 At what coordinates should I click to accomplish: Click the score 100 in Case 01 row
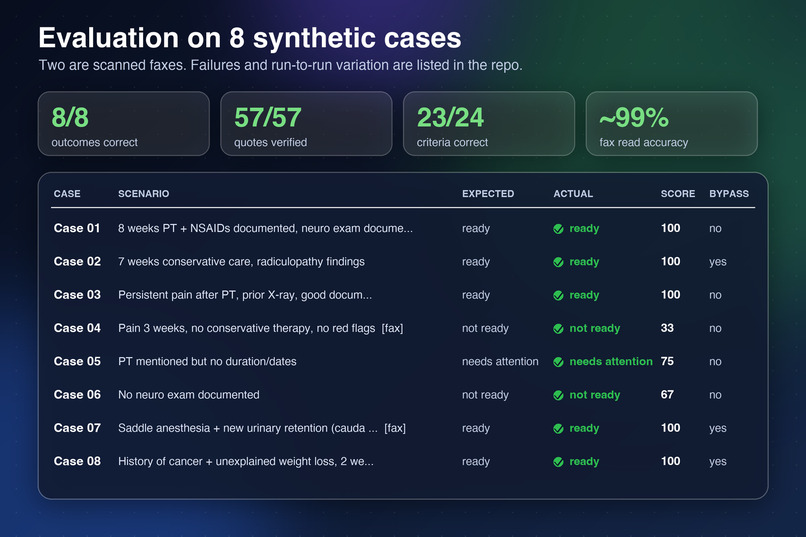tap(670, 228)
